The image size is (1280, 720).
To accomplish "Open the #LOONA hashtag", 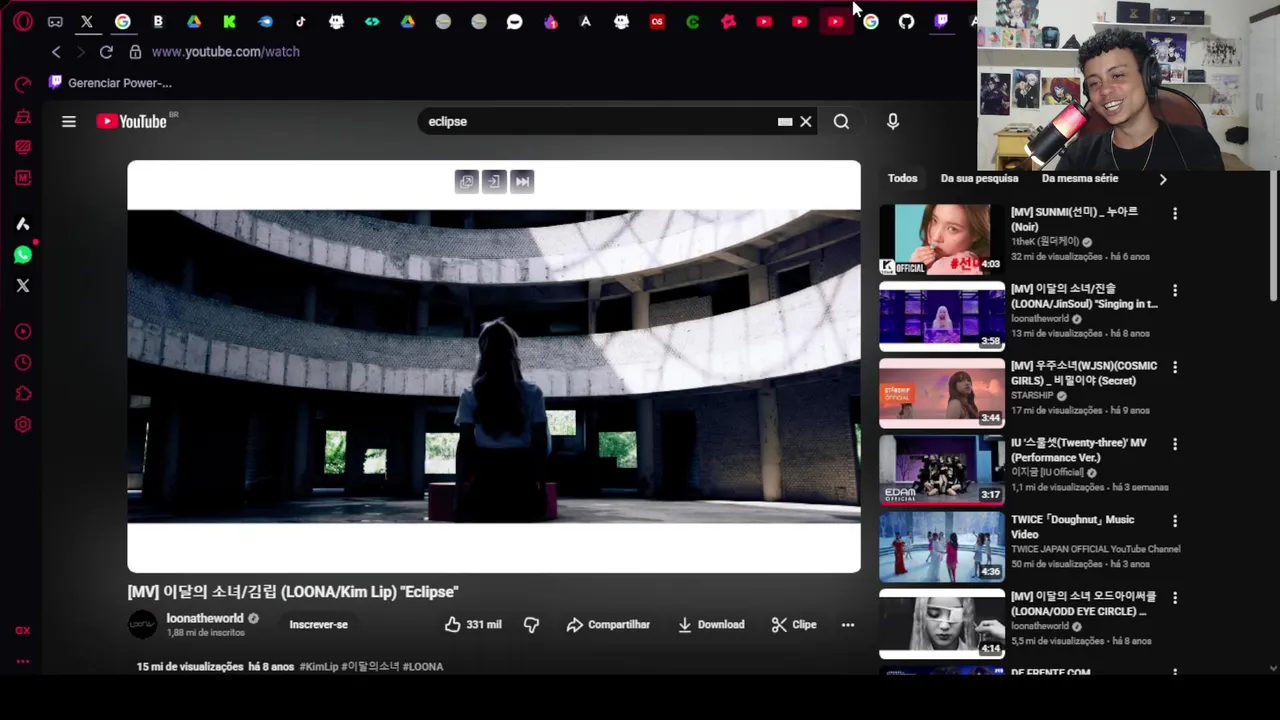I will pyautogui.click(x=423, y=667).
